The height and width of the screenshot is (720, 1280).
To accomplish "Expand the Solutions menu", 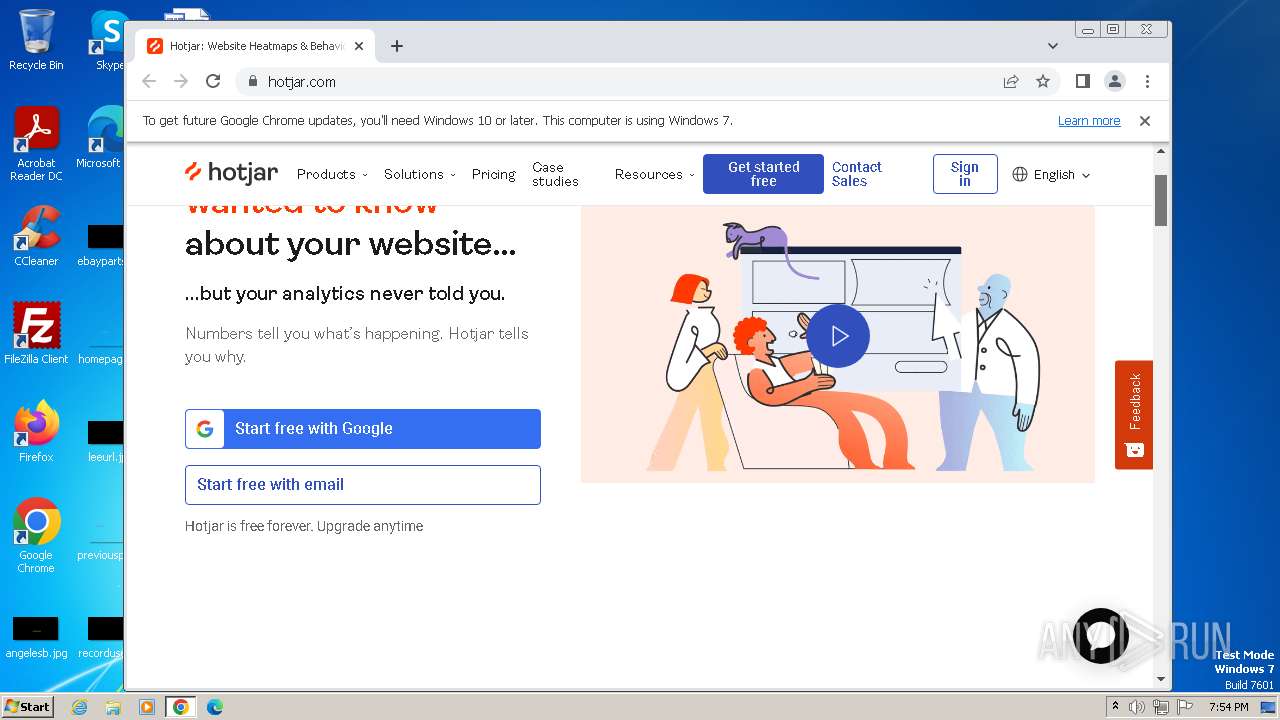I will (419, 174).
